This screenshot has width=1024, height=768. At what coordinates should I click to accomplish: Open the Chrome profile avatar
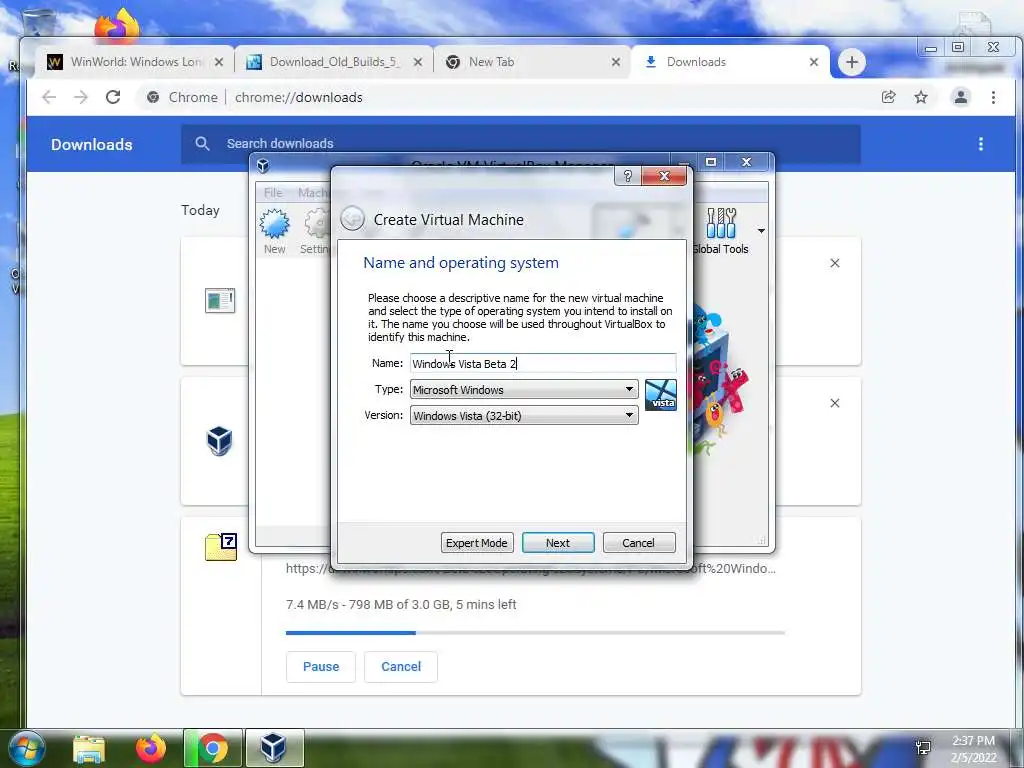click(961, 97)
